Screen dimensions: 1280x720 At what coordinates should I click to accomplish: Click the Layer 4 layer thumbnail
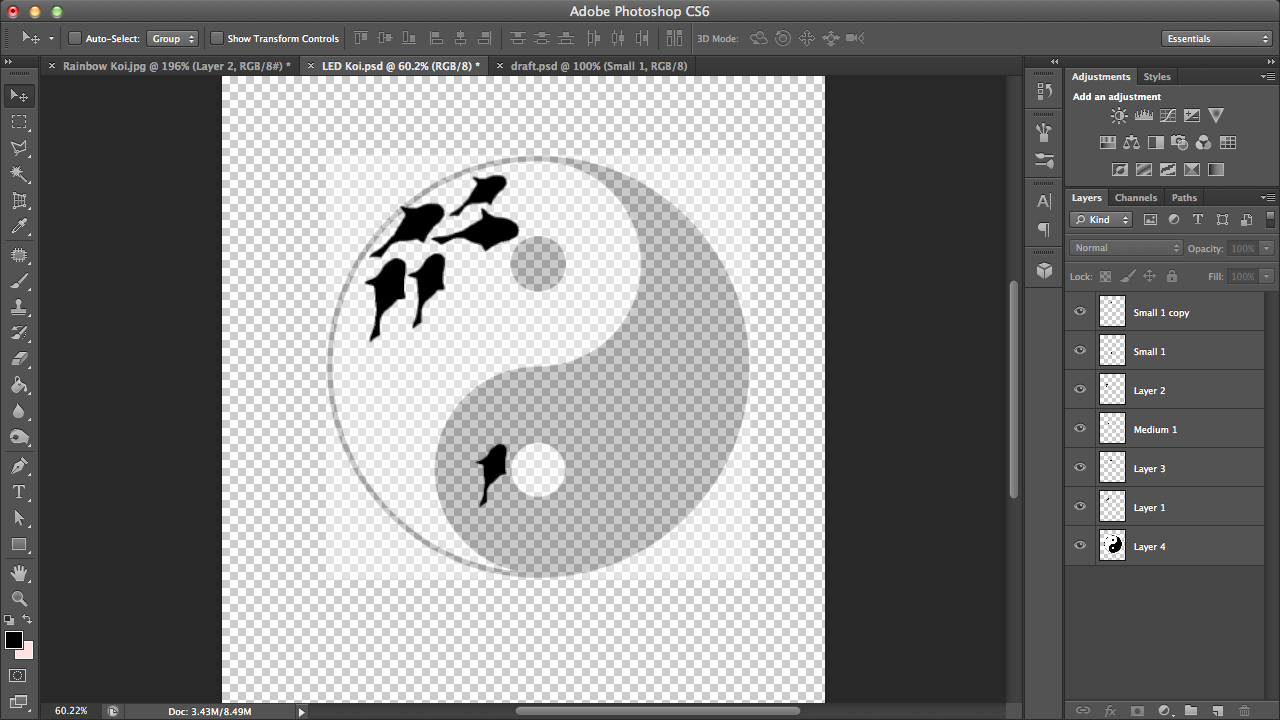1111,546
